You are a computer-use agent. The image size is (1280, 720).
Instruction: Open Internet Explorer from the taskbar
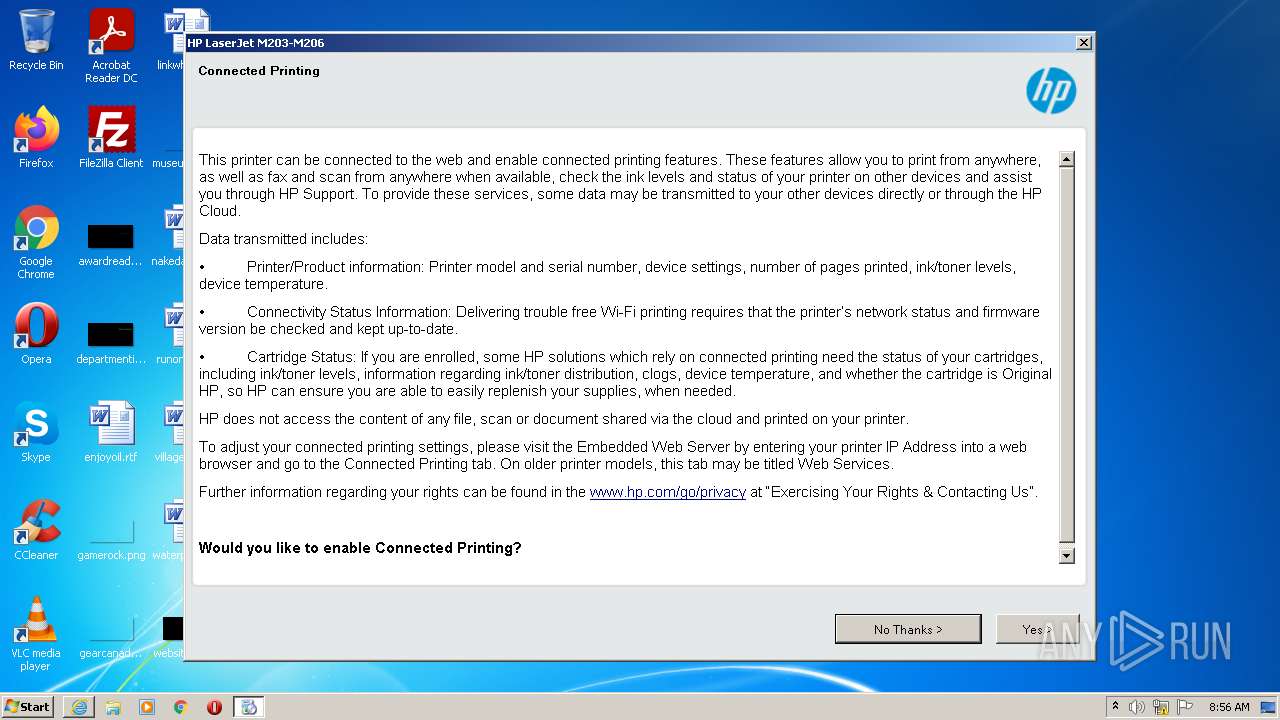point(79,707)
